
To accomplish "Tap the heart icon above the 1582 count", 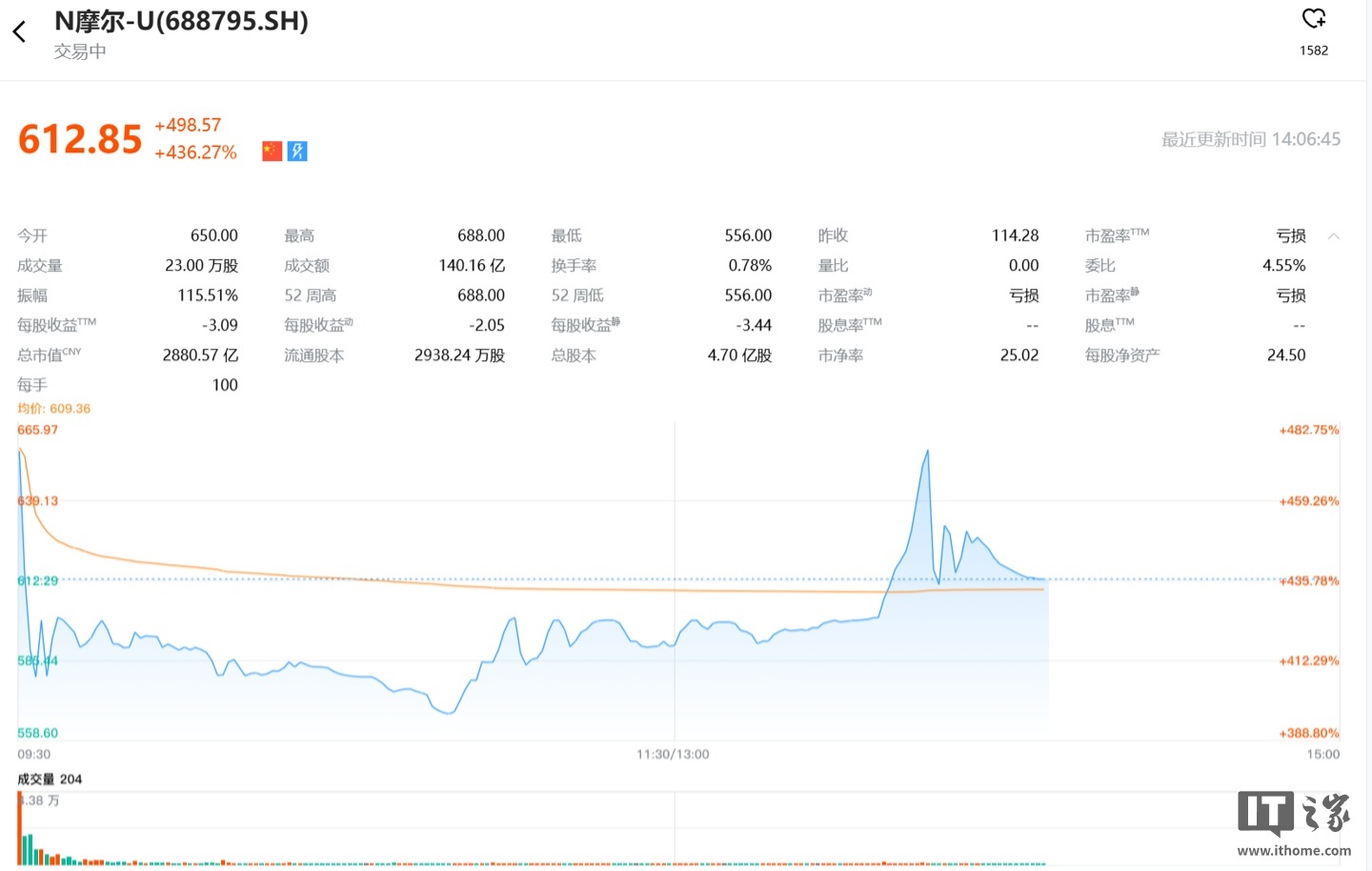I will pos(1314,17).
